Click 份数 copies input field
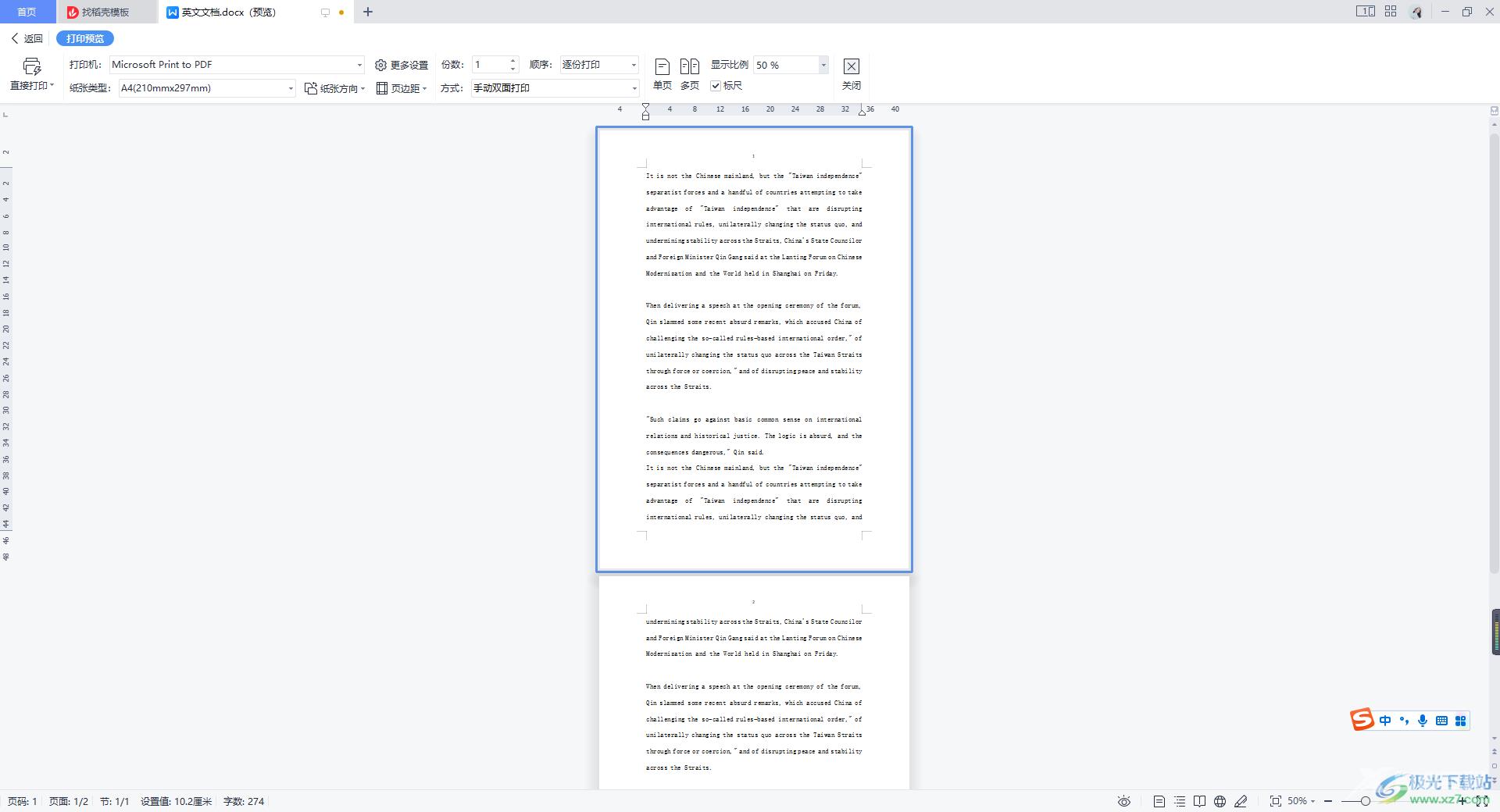The height and width of the screenshot is (812, 1500). (x=490, y=65)
